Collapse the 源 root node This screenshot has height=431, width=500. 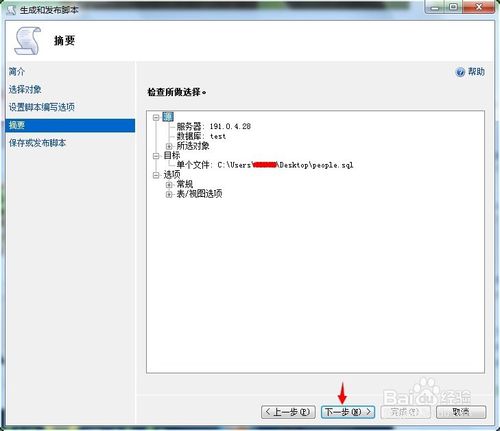[156, 117]
